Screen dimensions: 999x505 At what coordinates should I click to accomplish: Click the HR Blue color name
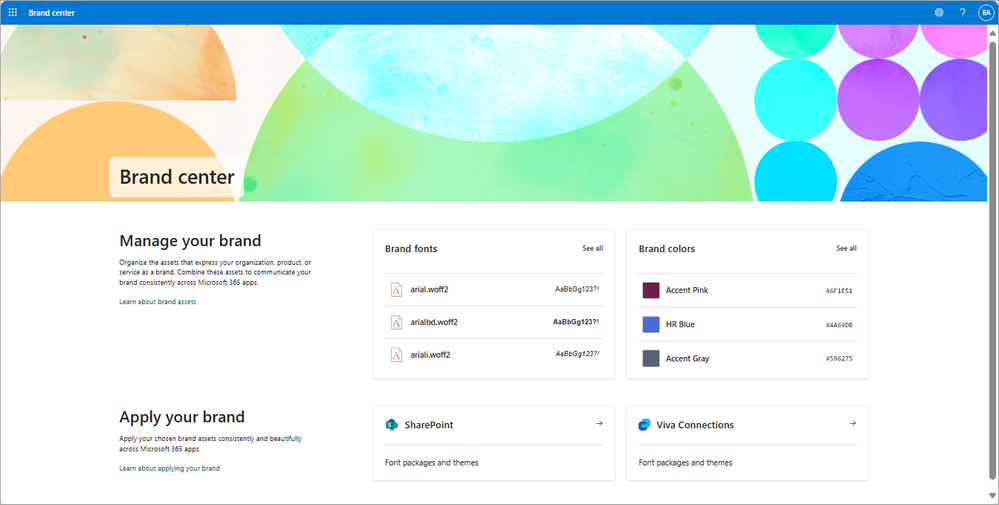(x=680, y=324)
